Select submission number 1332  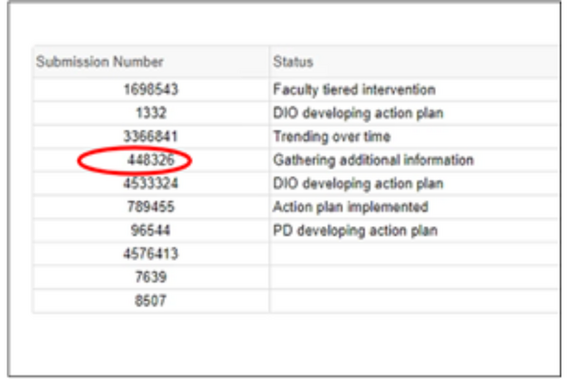(151, 113)
